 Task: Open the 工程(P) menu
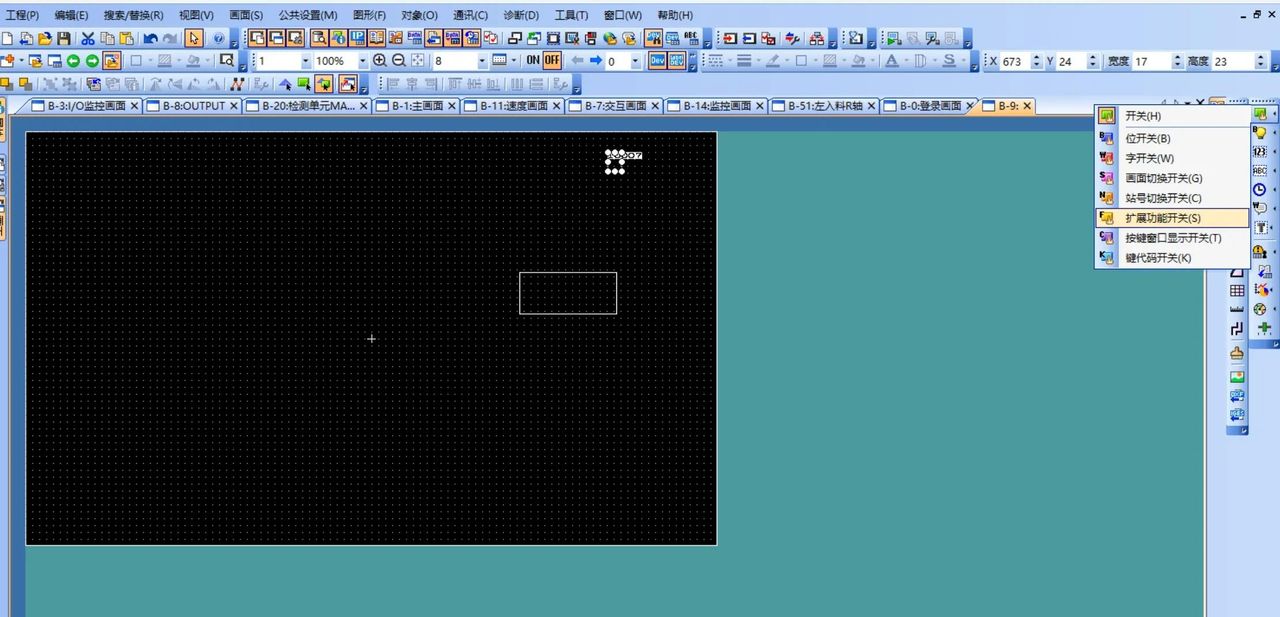[22, 15]
